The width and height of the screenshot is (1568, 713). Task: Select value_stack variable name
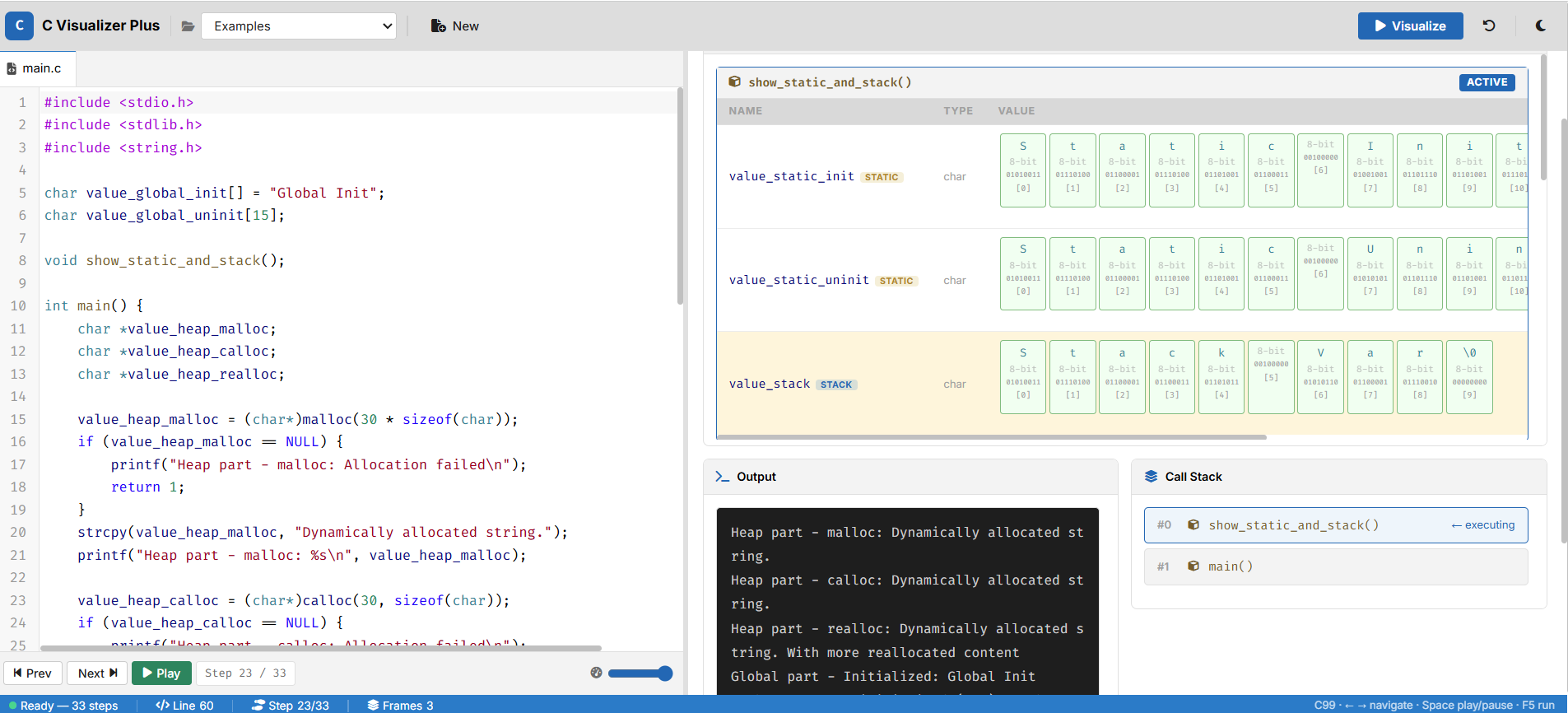770,384
